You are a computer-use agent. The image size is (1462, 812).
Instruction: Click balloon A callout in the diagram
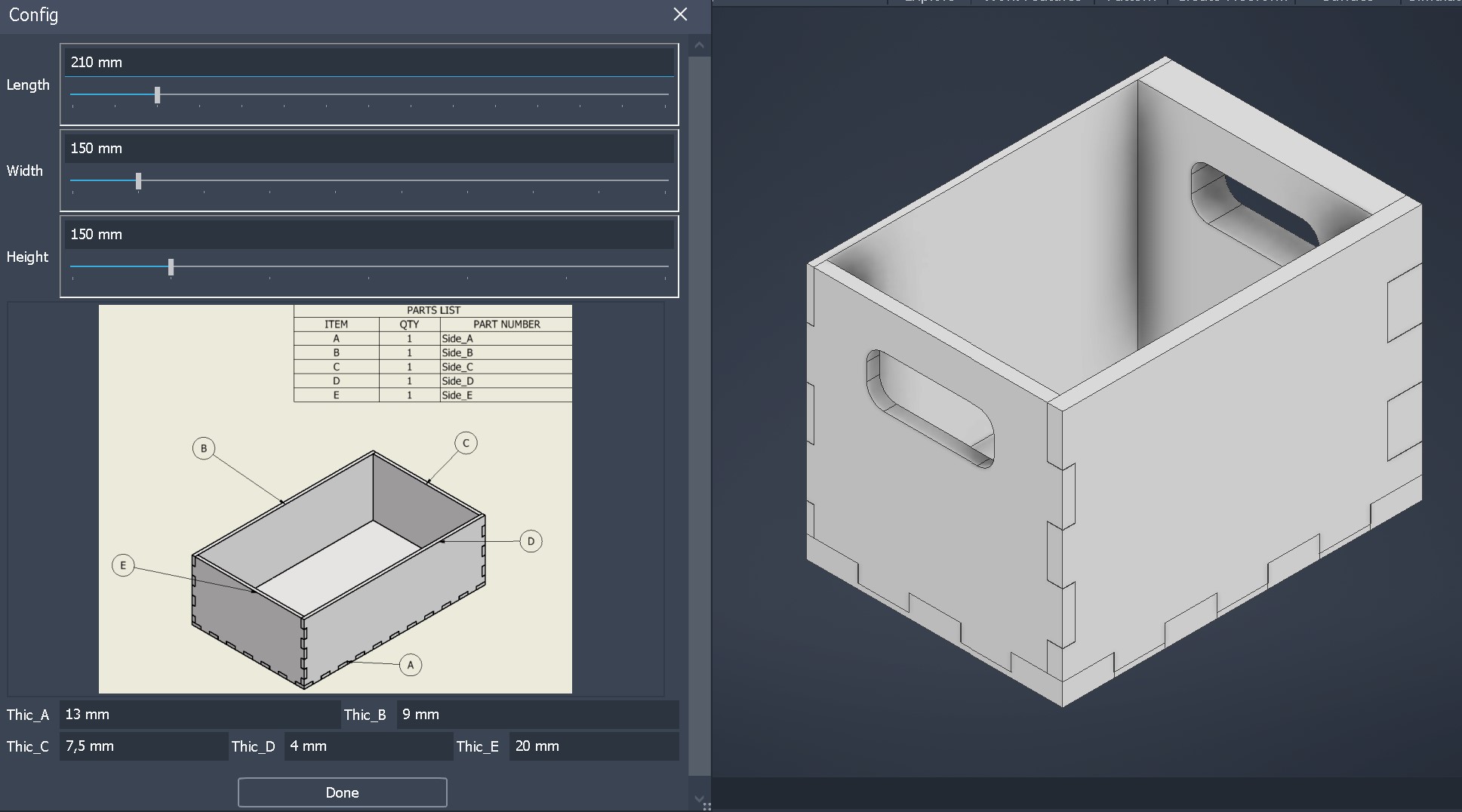[x=411, y=665]
